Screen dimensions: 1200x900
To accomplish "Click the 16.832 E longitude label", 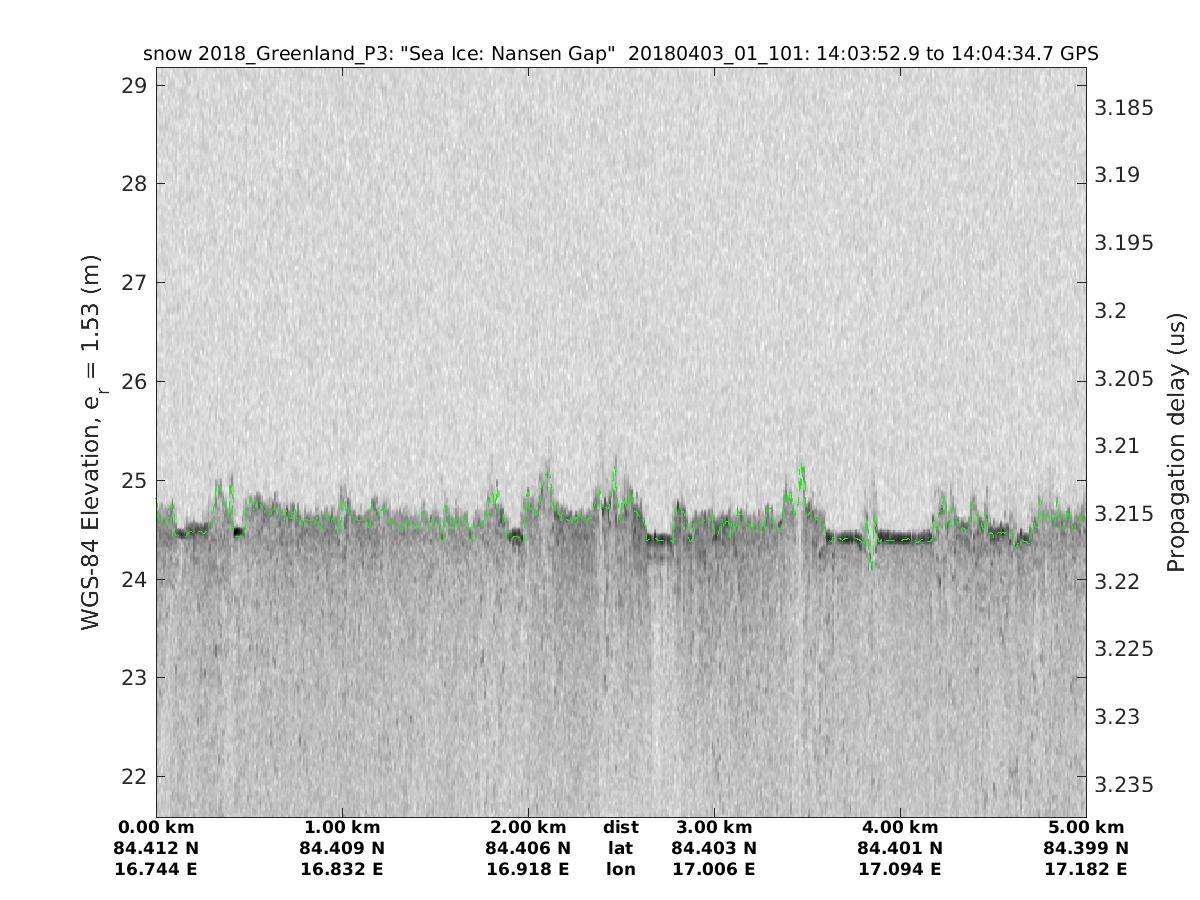I will click(x=342, y=870).
